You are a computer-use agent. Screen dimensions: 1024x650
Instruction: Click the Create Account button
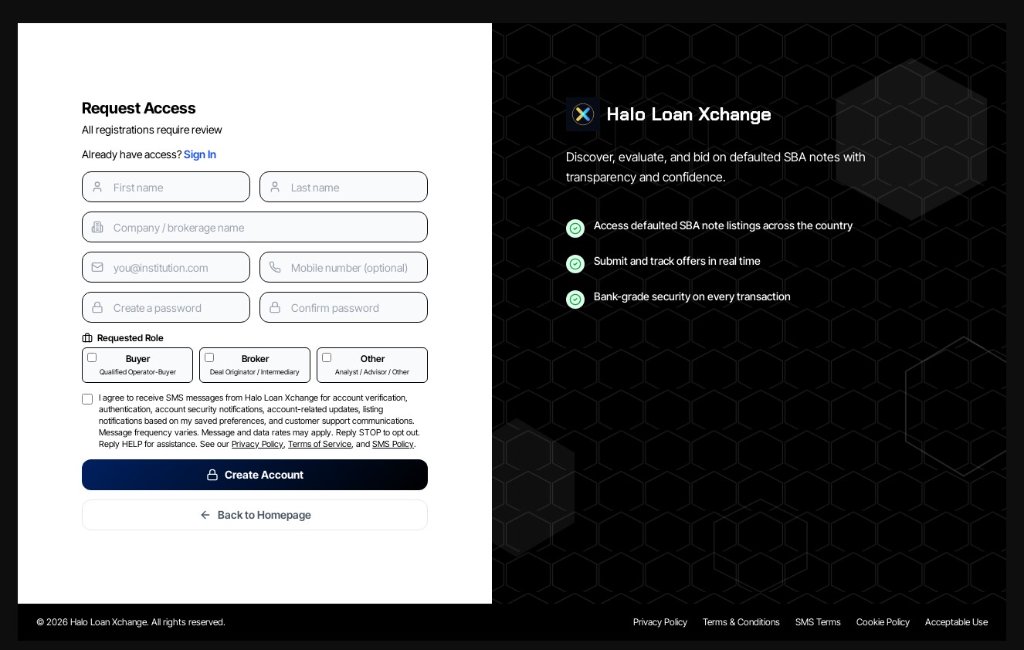255,475
